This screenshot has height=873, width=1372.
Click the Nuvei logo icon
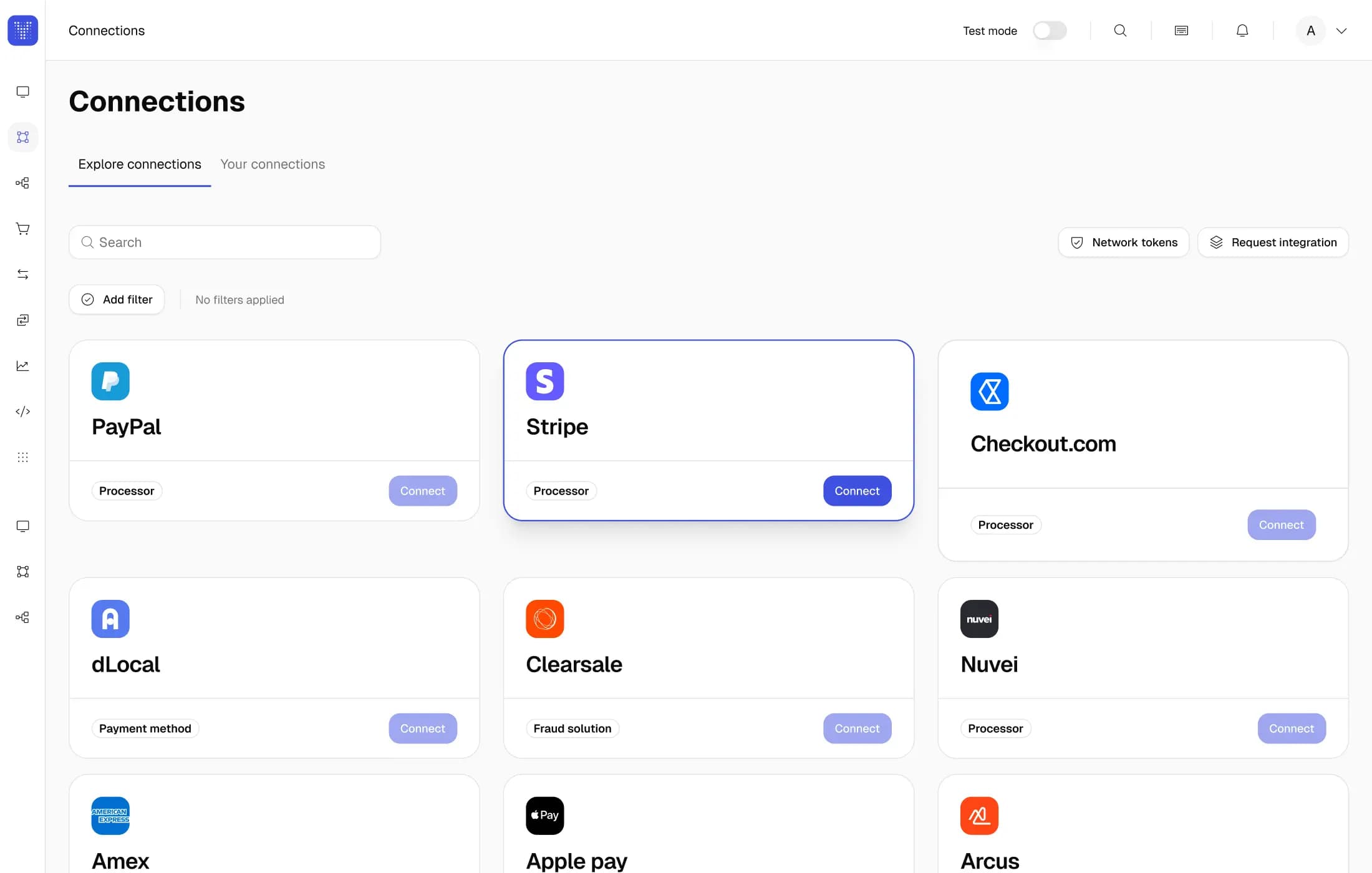[x=979, y=619]
